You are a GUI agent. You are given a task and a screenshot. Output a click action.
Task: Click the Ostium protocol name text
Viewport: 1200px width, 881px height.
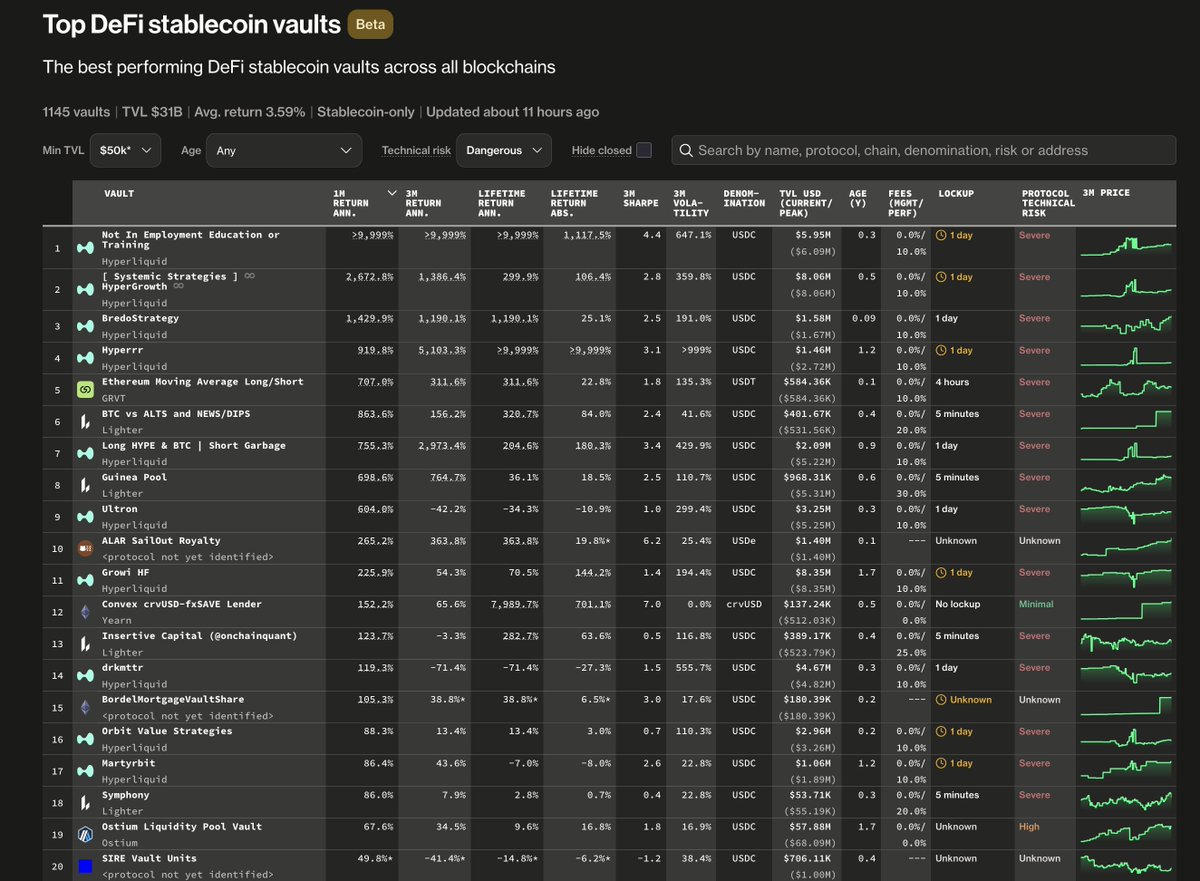[119, 843]
